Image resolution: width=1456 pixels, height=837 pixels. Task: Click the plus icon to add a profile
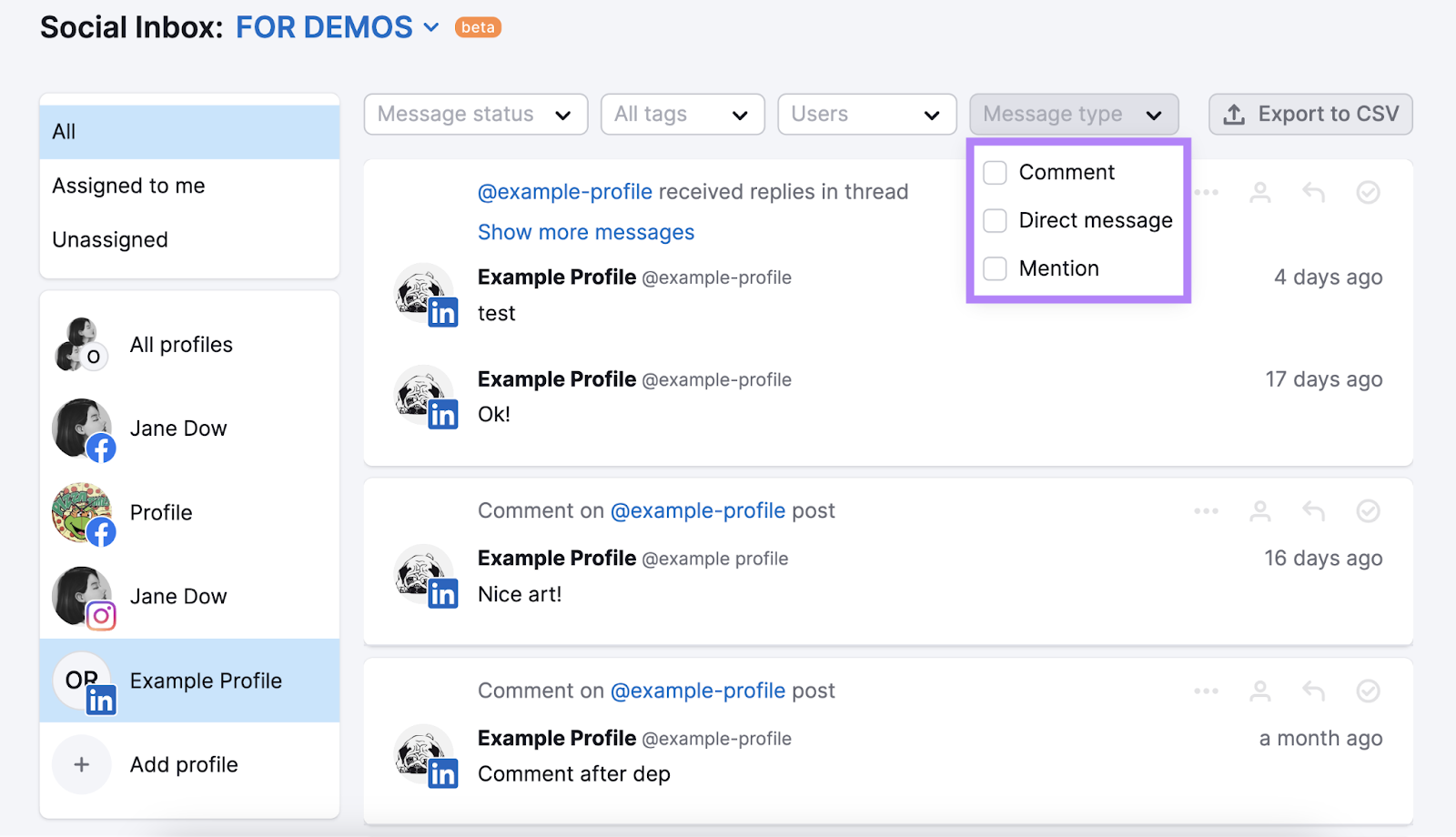[81, 764]
